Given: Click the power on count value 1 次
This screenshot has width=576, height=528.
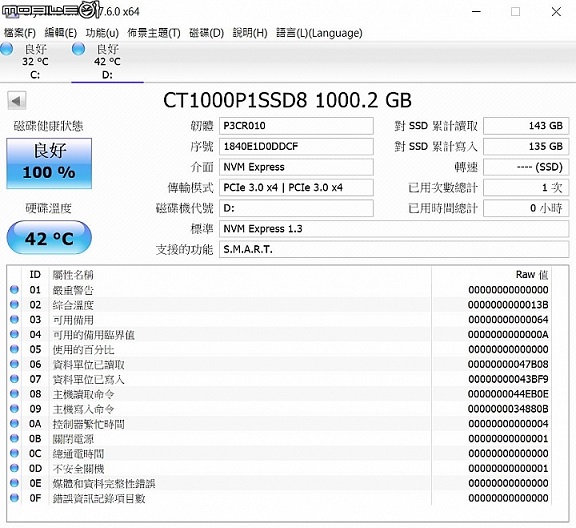Looking at the screenshot, I should [x=526, y=188].
